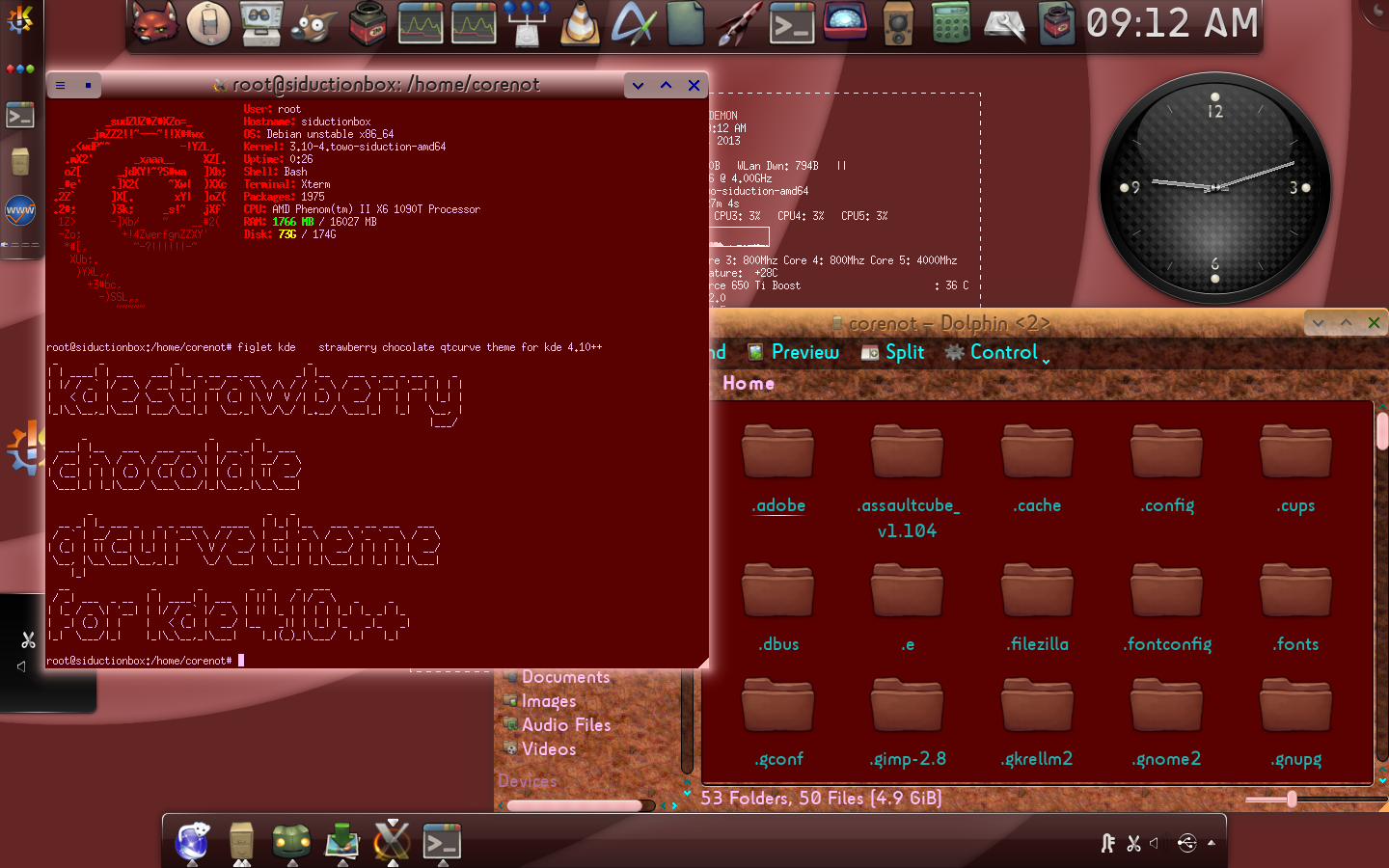Click Dolphin vertical scrollbar handle
Viewport: 1389px width, 868px height.
[x=1382, y=431]
